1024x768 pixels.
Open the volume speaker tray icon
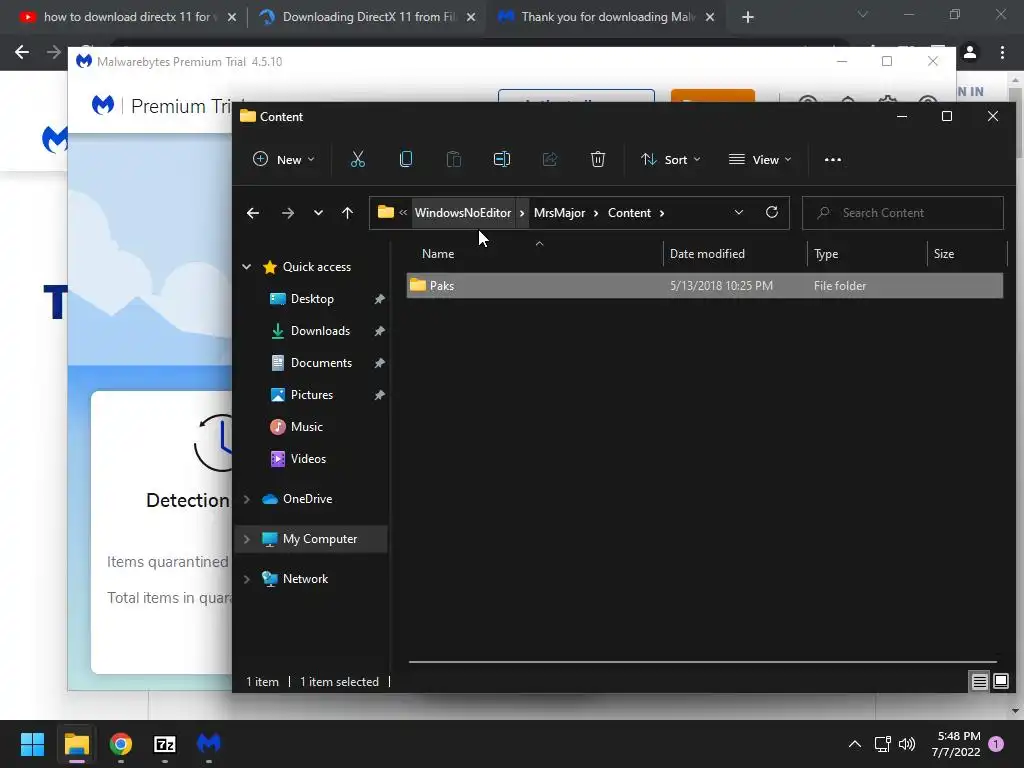coord(907,744)
